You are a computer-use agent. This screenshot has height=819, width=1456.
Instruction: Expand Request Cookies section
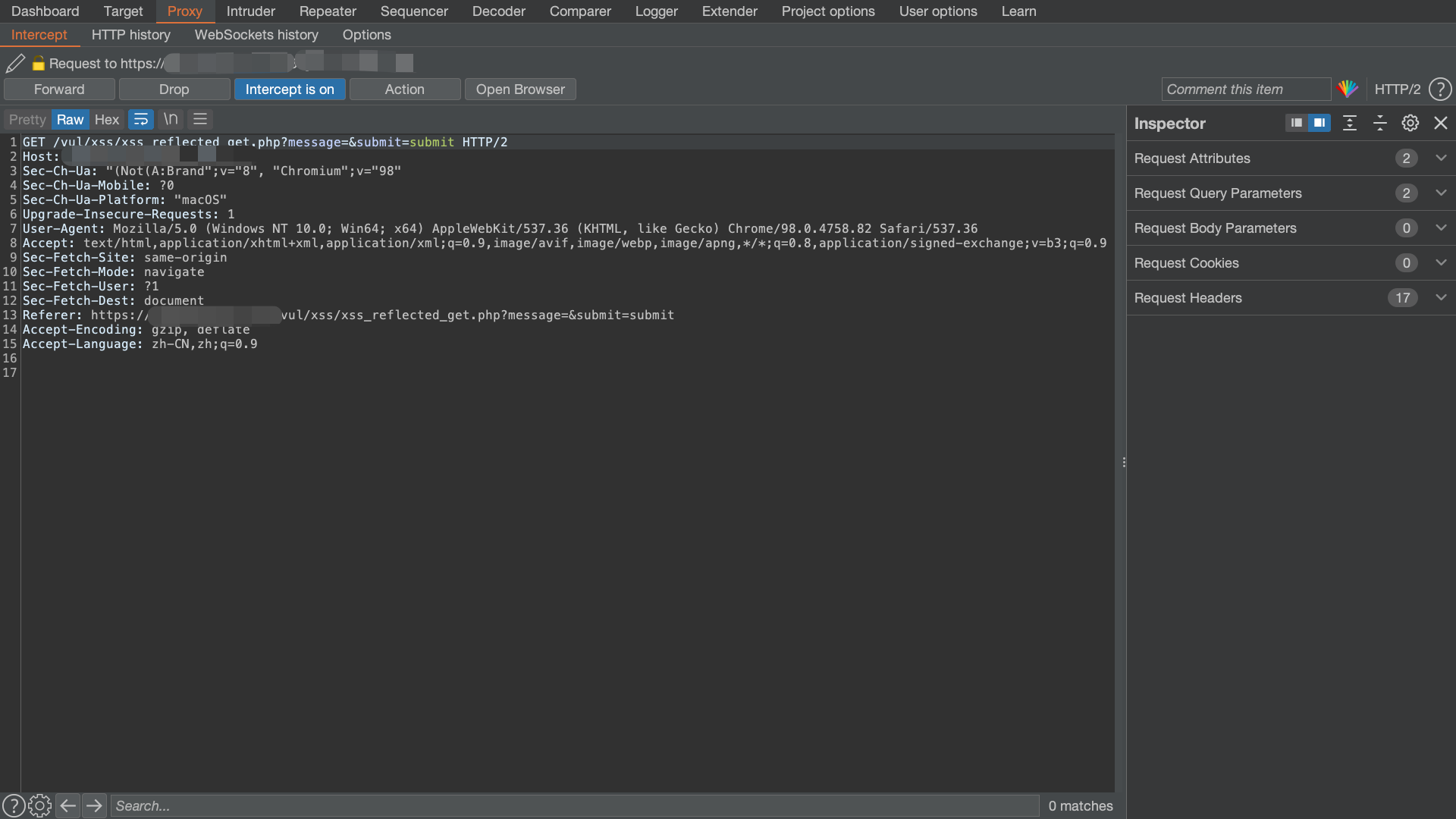point(1291,263)
